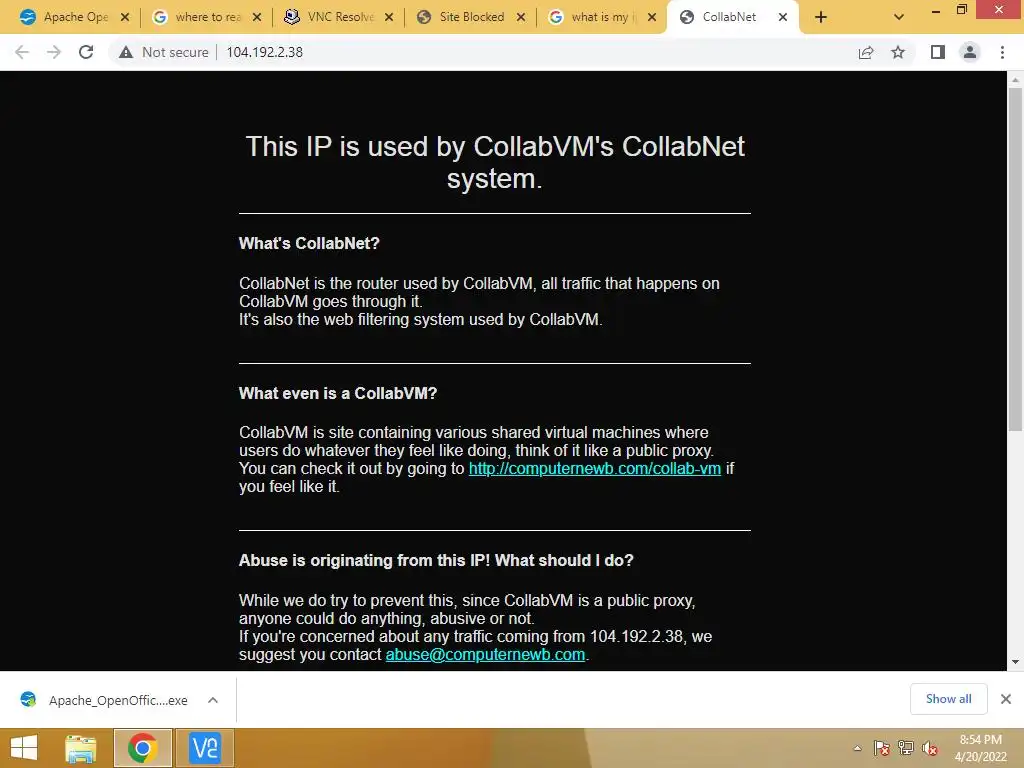Open the downloaded Apache_OpenOffice exe file
The height and width of the screenshot is (768, 1024).
104,700
